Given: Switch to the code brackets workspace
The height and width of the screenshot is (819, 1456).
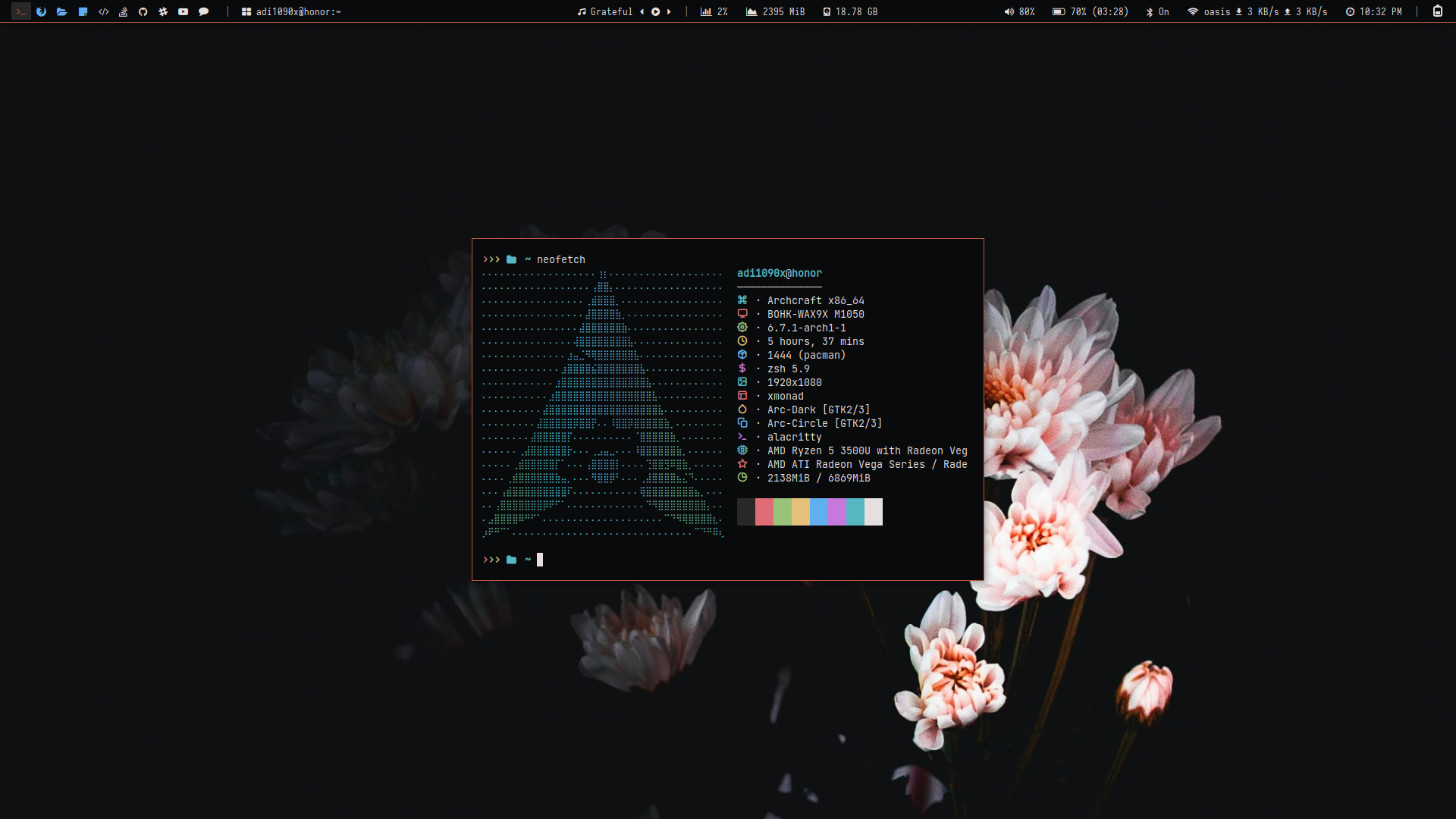Looking at the screenshot, I should 103,11.
